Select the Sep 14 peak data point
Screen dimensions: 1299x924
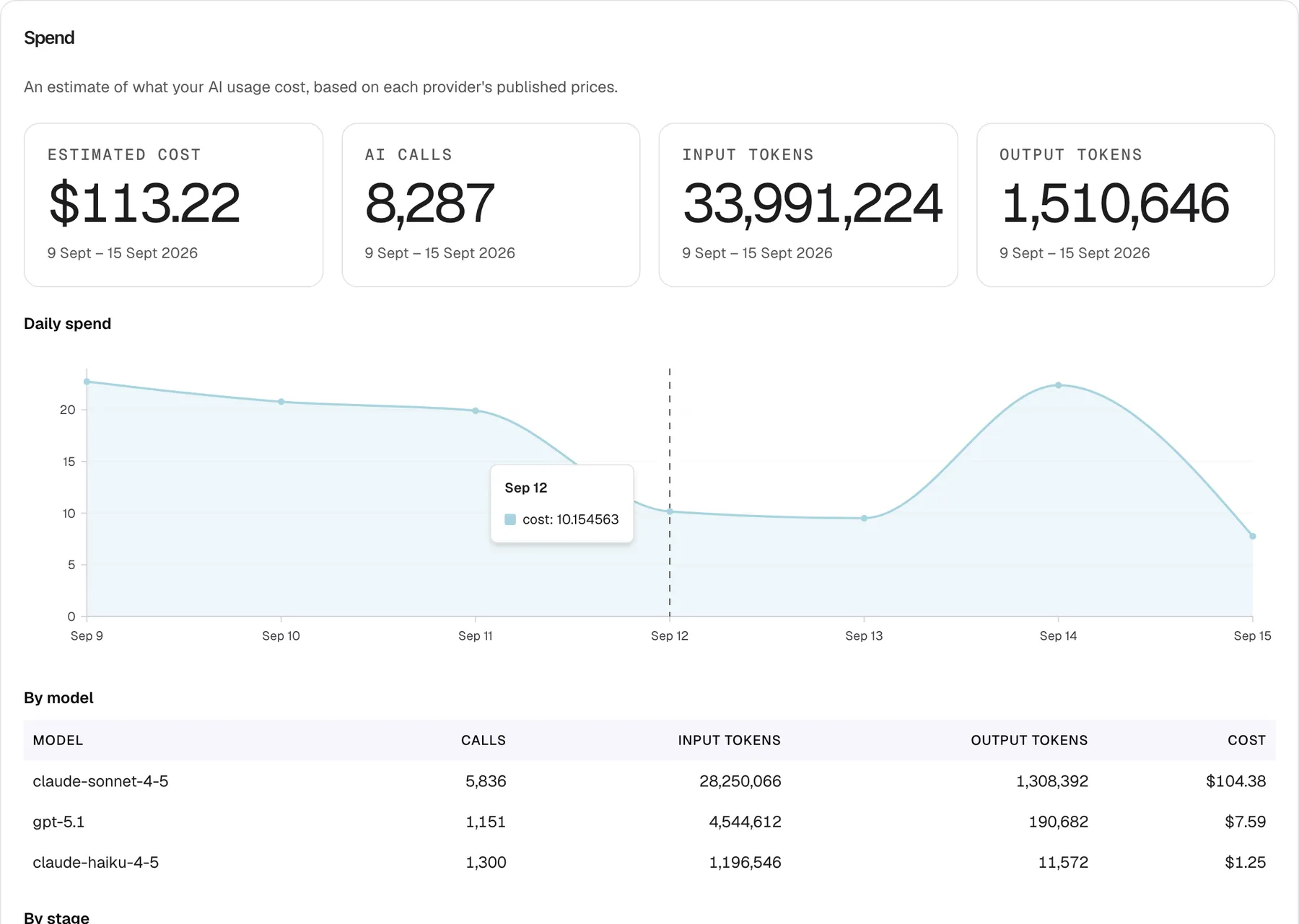pyautogui.click(x=1058, y=385)
